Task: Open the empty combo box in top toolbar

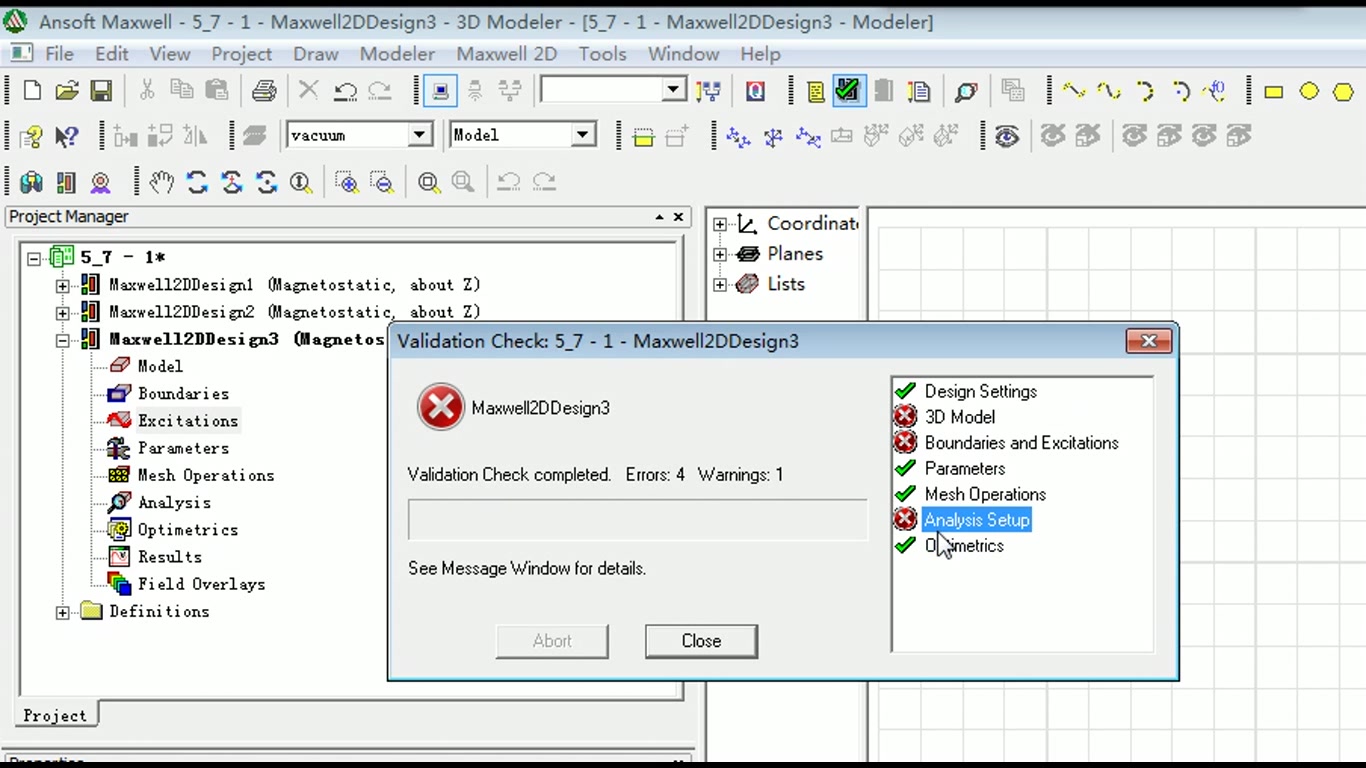Action: pyautogui.click(x=674, y=91)
